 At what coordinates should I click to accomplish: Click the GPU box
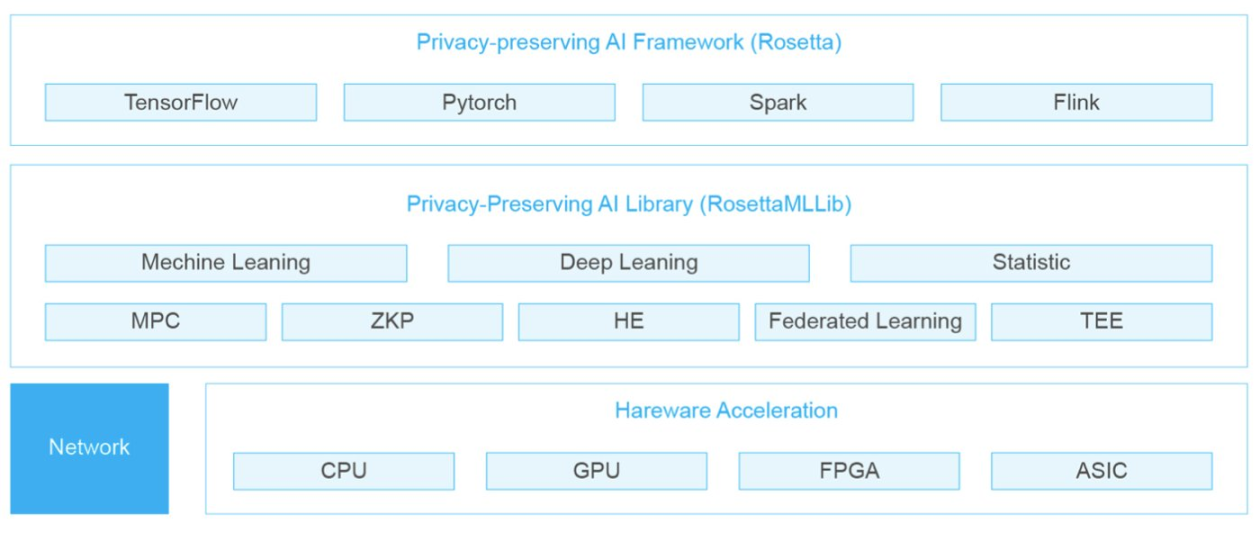point(596,471)
